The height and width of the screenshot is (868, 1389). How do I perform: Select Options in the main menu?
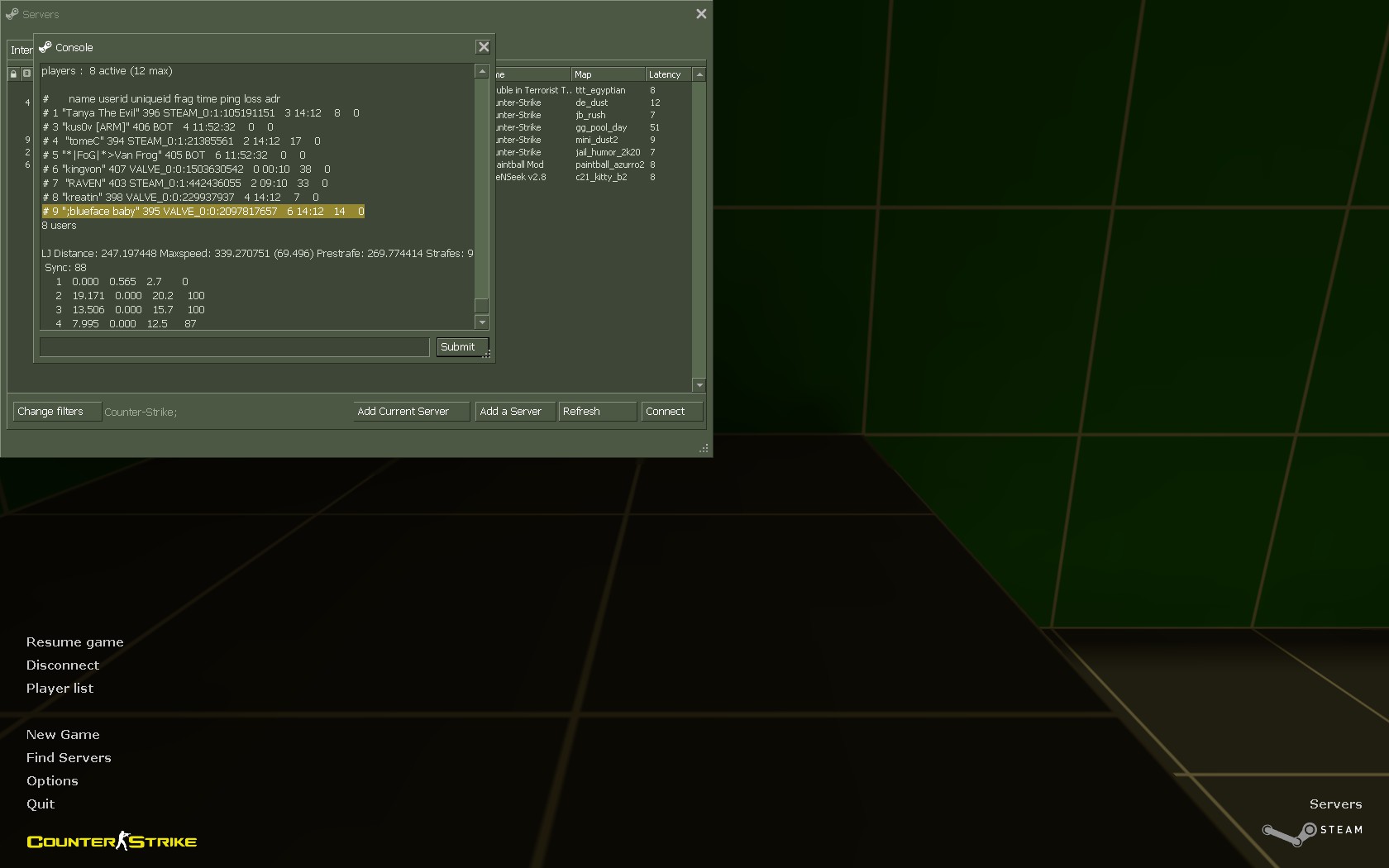52,780
